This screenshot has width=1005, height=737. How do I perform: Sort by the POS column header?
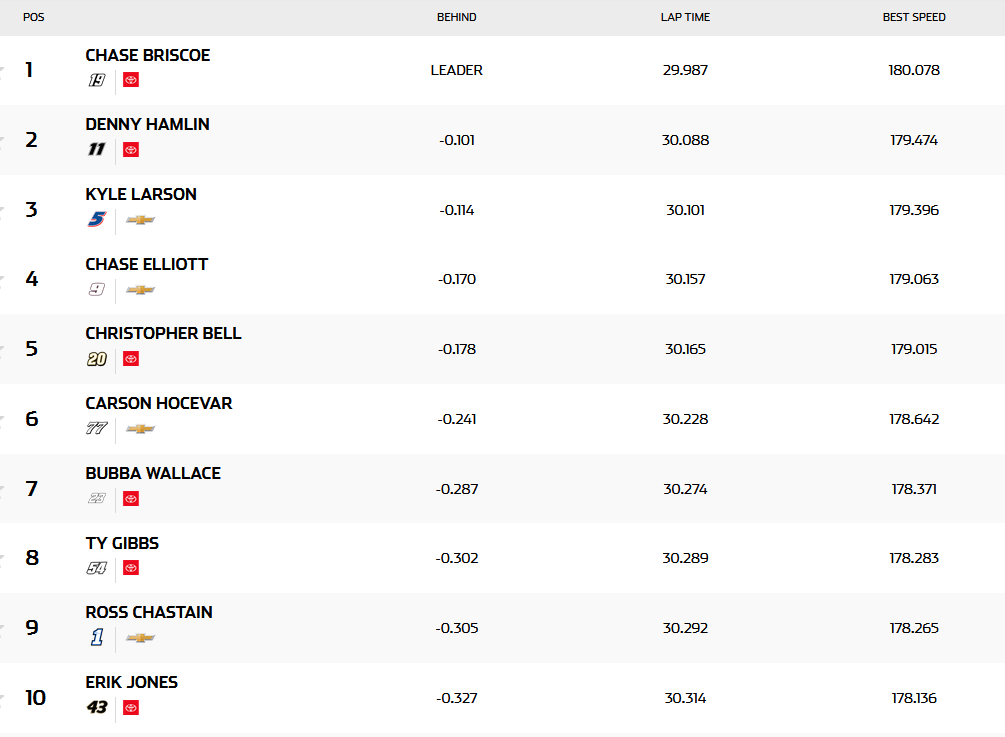coord(34,17)
